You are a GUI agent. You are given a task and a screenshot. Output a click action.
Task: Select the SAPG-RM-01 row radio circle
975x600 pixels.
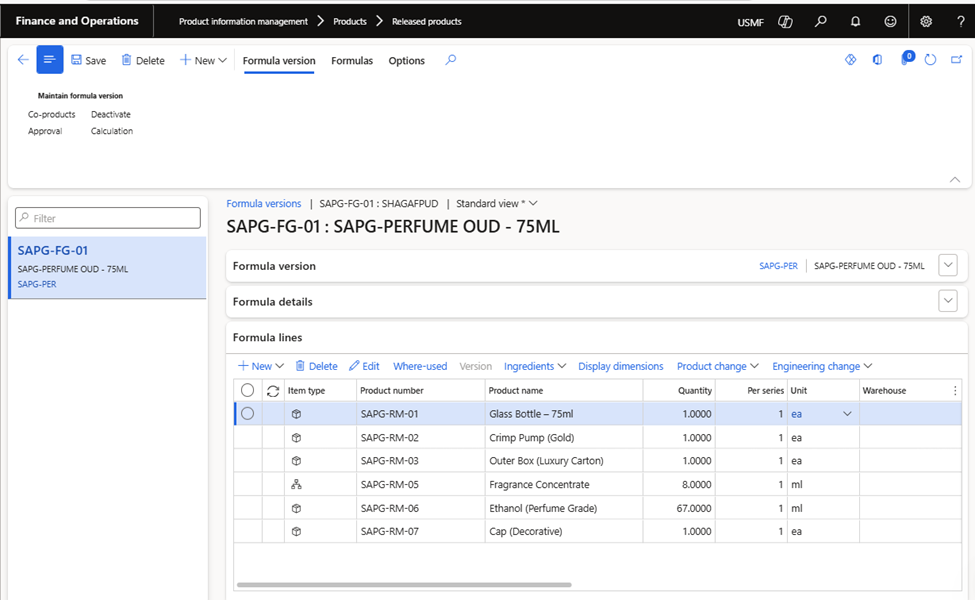click(x=247, y=413)
